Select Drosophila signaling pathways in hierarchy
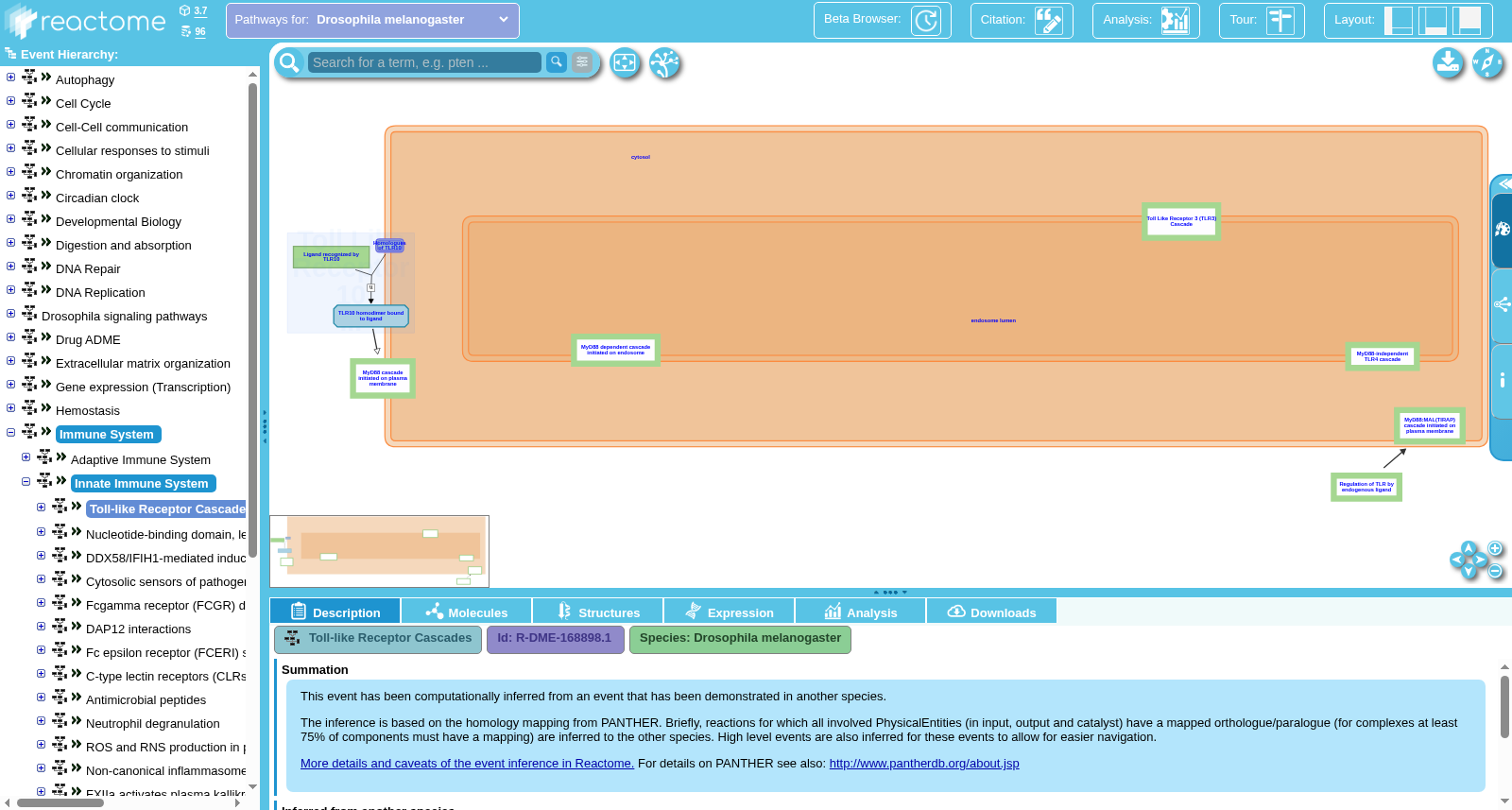This screenshot has width=1512, height=810. pos(124,317)
